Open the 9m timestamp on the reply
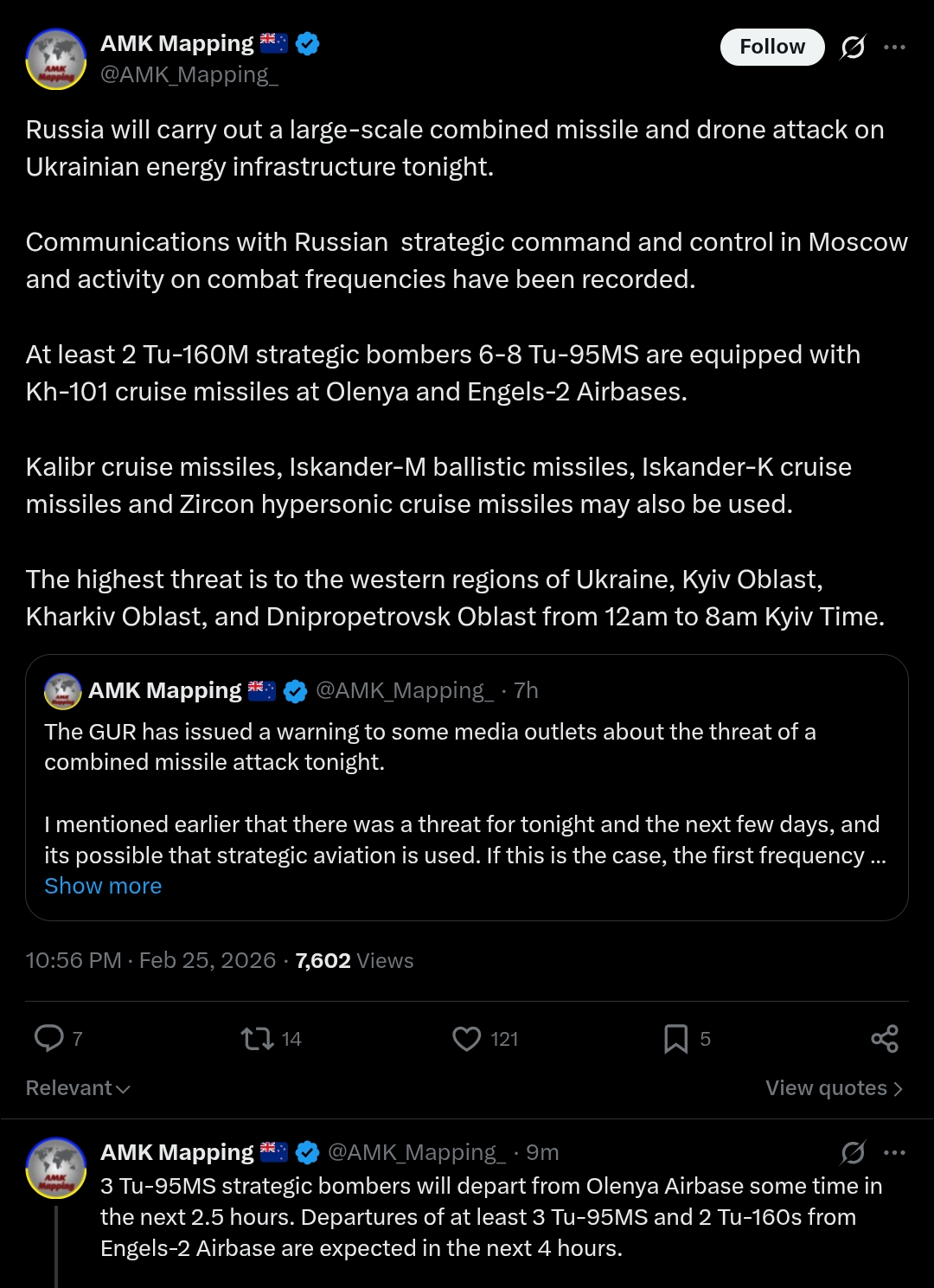The image size is (934, 1288). click(542, 1152)
